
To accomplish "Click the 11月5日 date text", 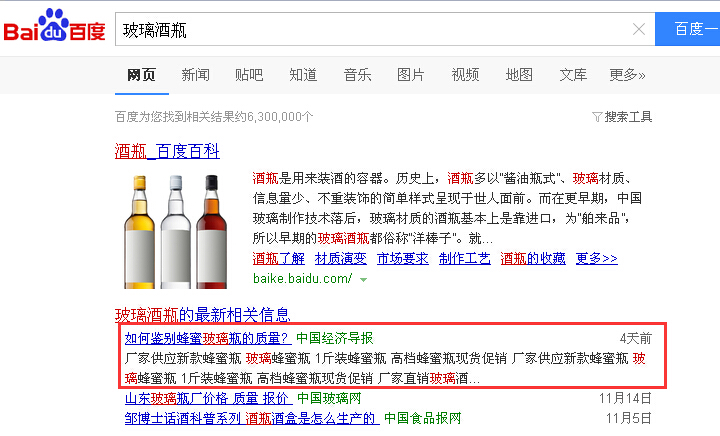I will [629, 418].
